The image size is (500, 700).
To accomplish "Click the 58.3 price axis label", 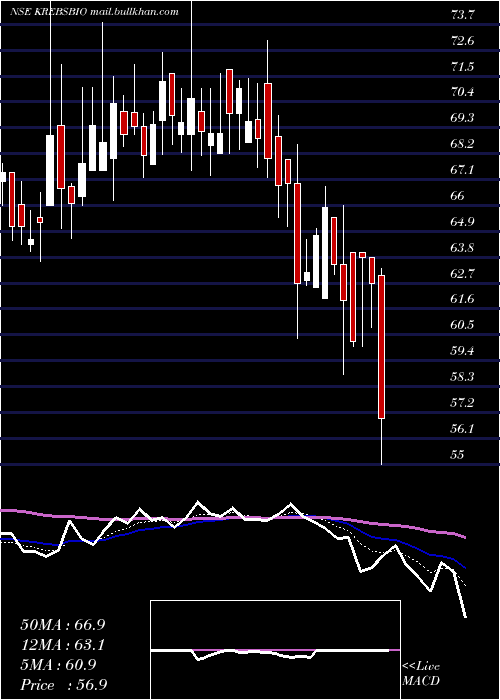I will pyautogui.click(x=463, y=377).
